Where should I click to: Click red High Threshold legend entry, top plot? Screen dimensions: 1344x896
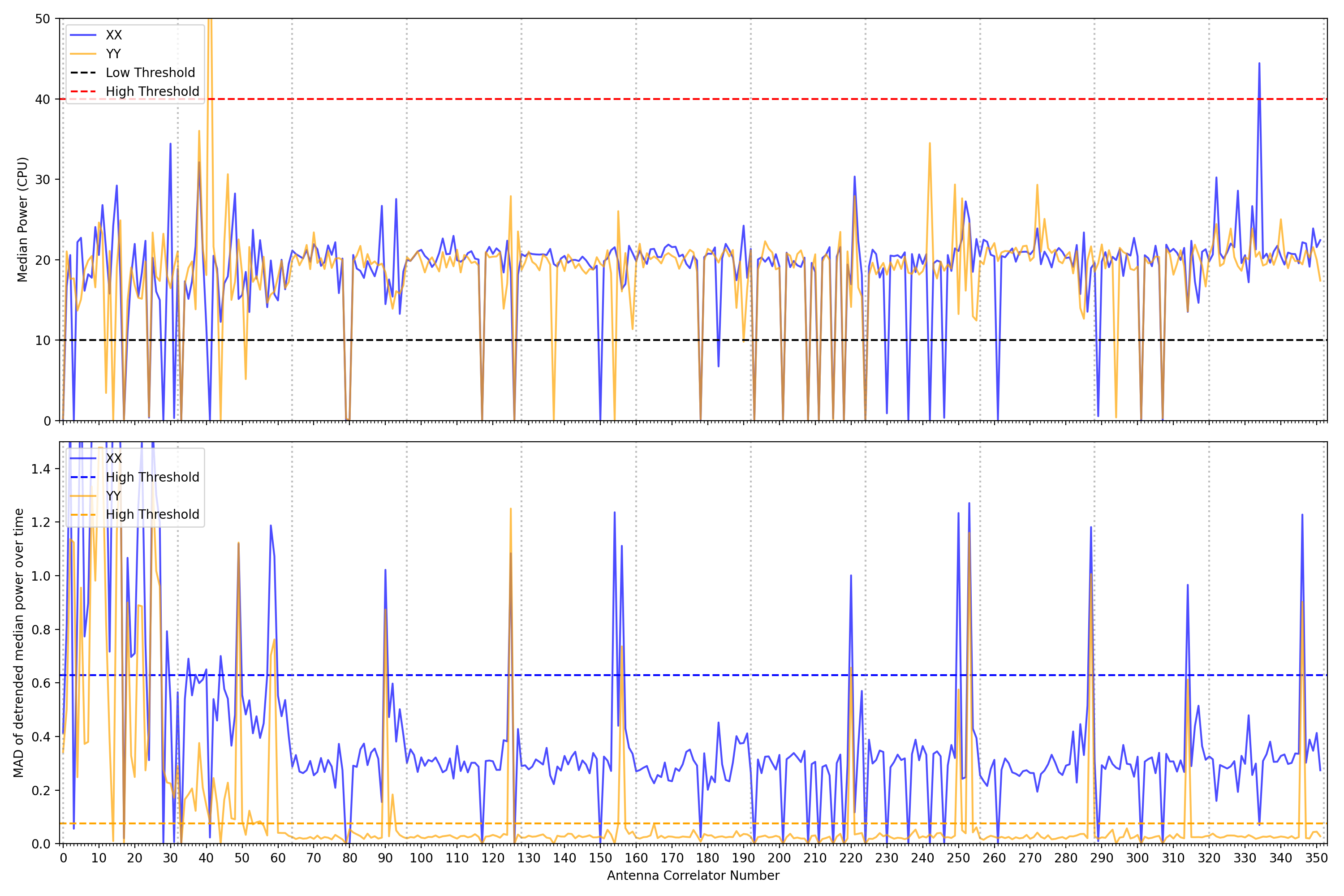click(x=152, y=91)
